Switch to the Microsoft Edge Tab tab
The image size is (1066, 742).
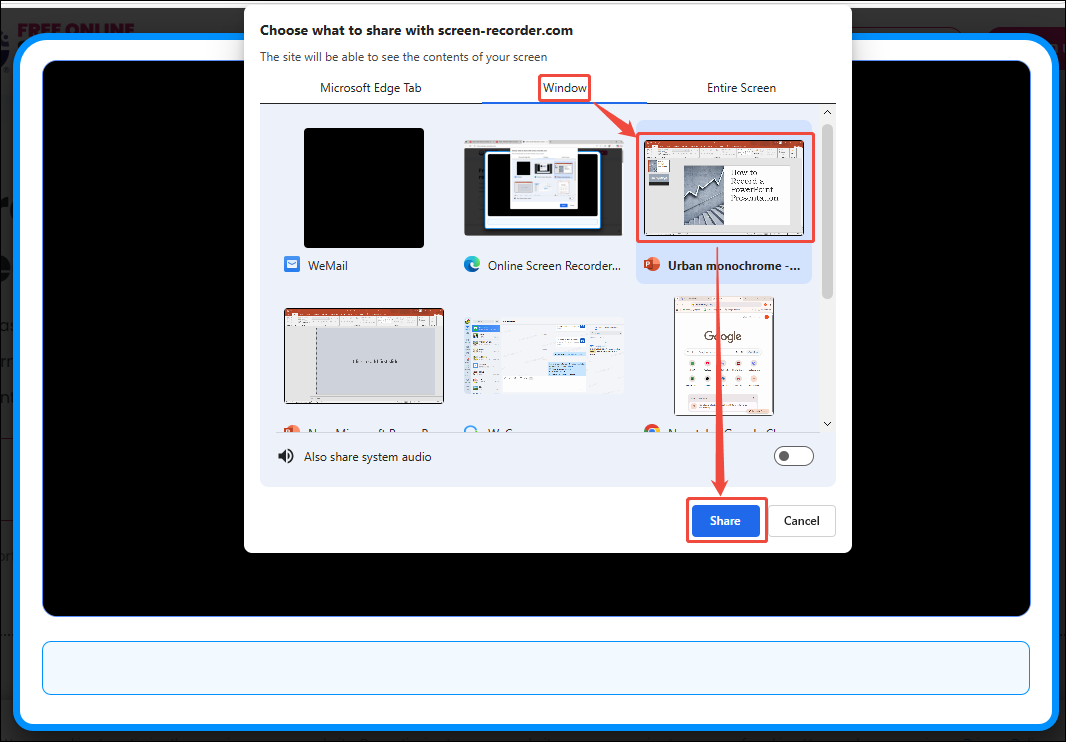point(371,88)
